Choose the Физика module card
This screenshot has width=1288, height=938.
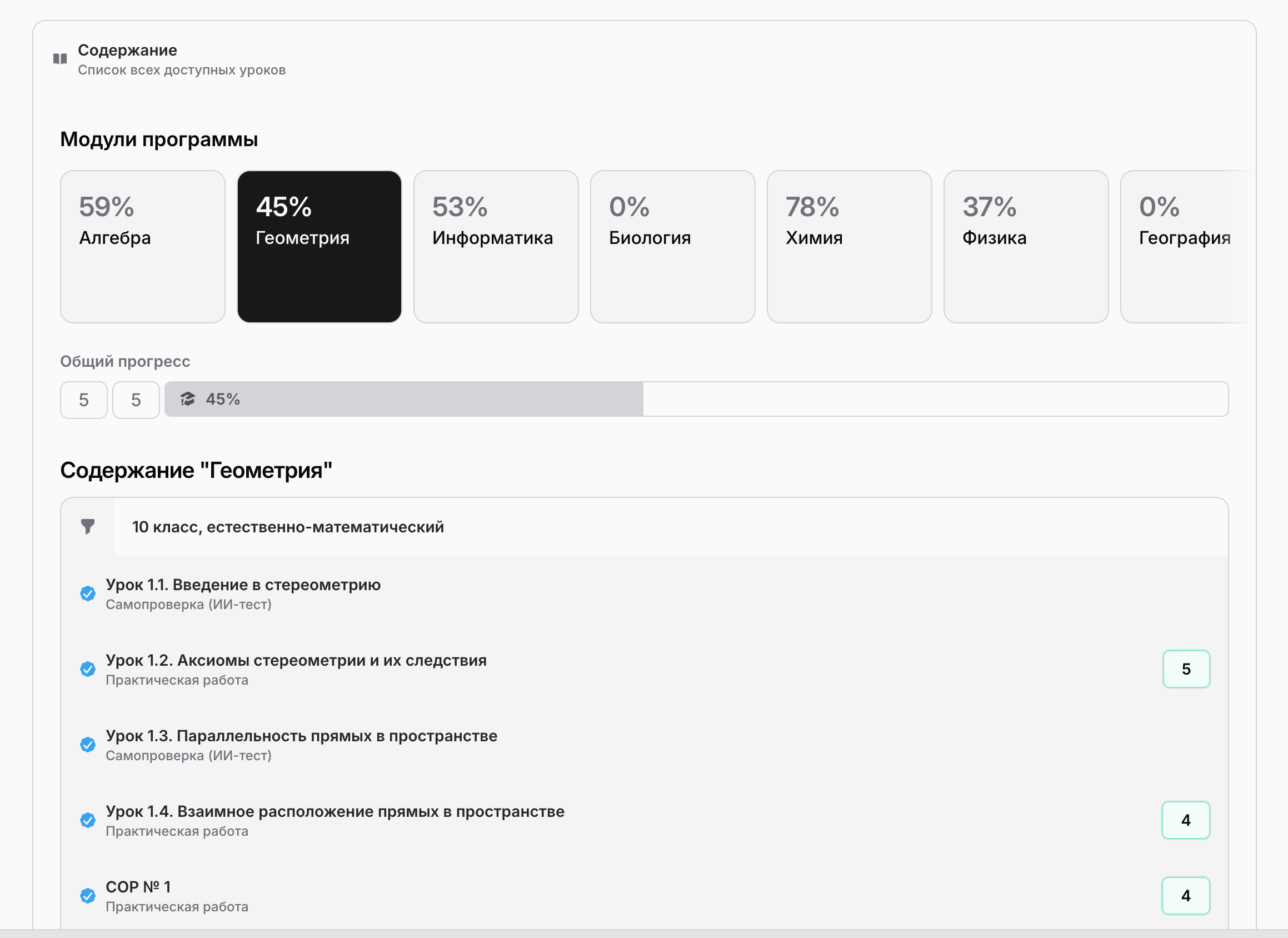[x=1026, y=246]
